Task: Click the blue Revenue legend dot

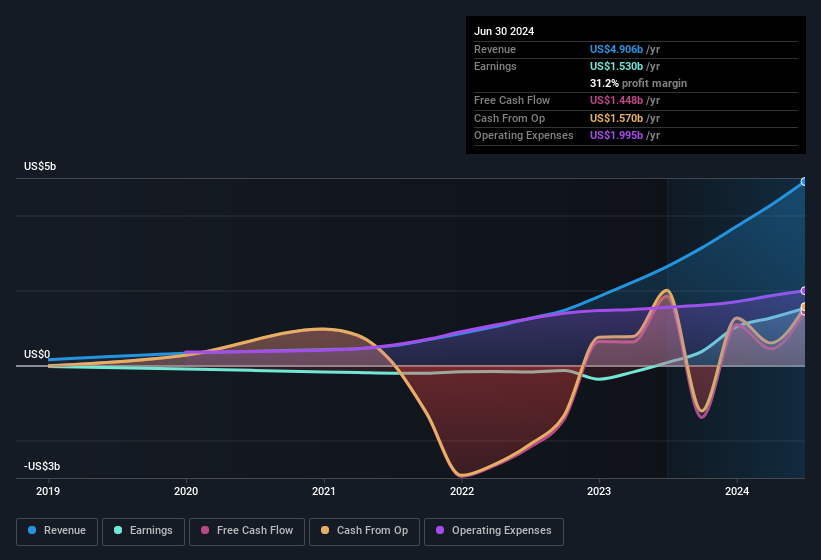Action: click(32, 530)
